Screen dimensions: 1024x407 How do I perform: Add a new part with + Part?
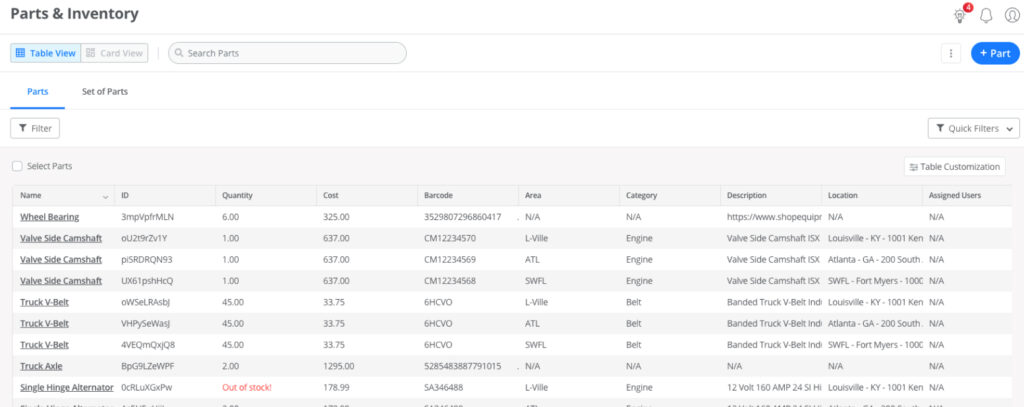pos(994,53)
